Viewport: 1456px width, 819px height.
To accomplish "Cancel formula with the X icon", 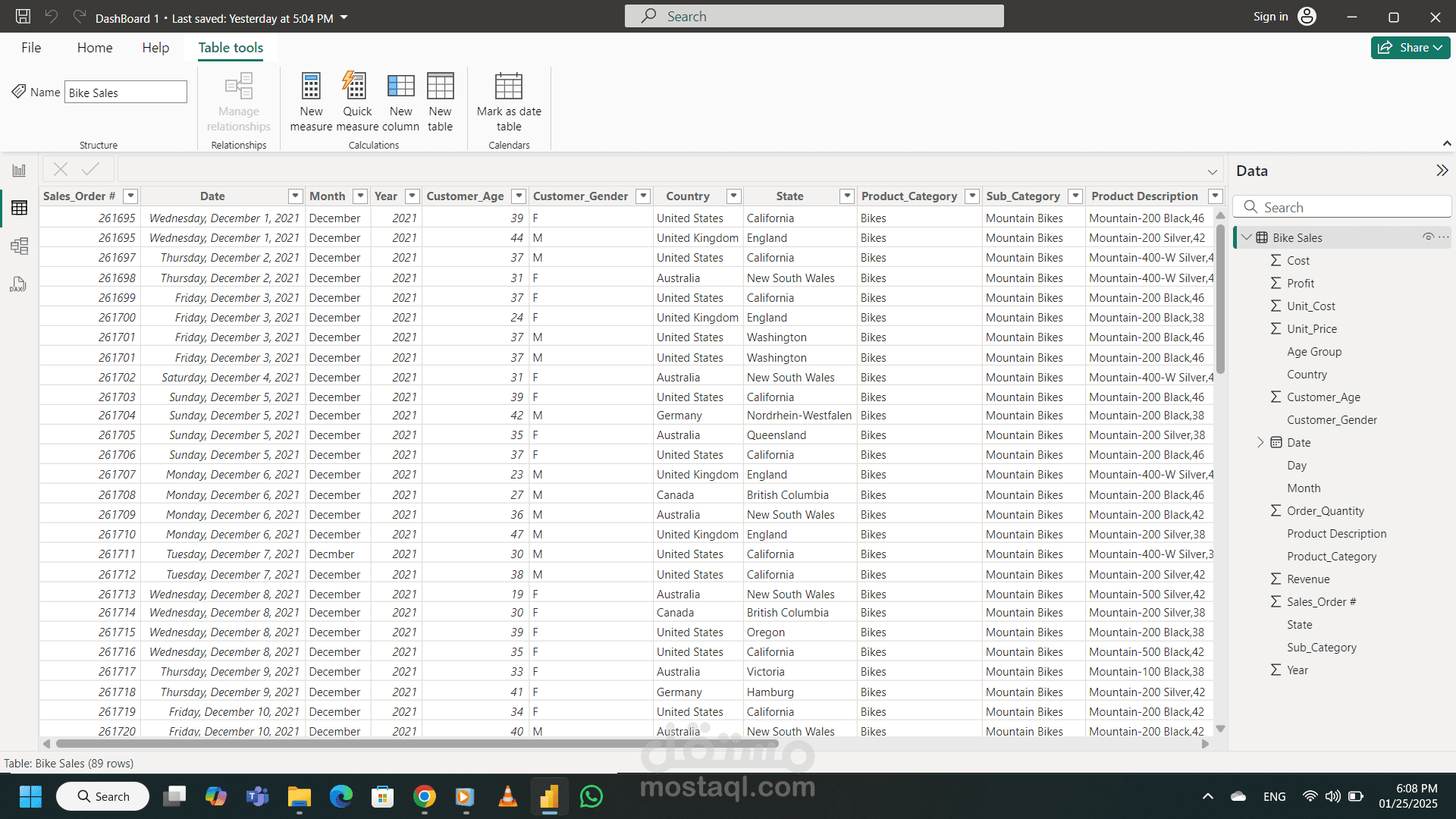I will click(61, 169).
